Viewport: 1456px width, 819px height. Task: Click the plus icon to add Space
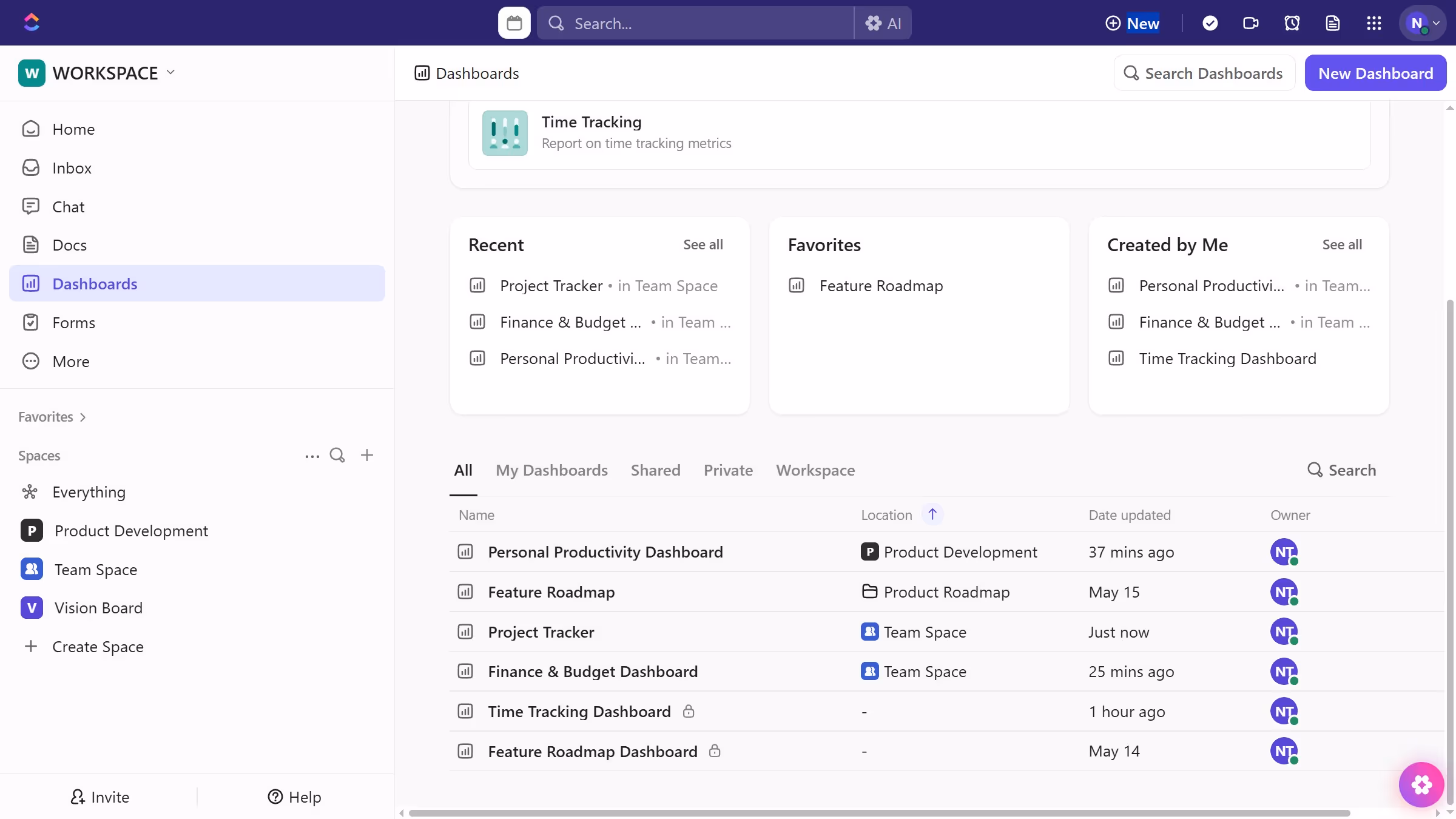(x=366, y=455)
